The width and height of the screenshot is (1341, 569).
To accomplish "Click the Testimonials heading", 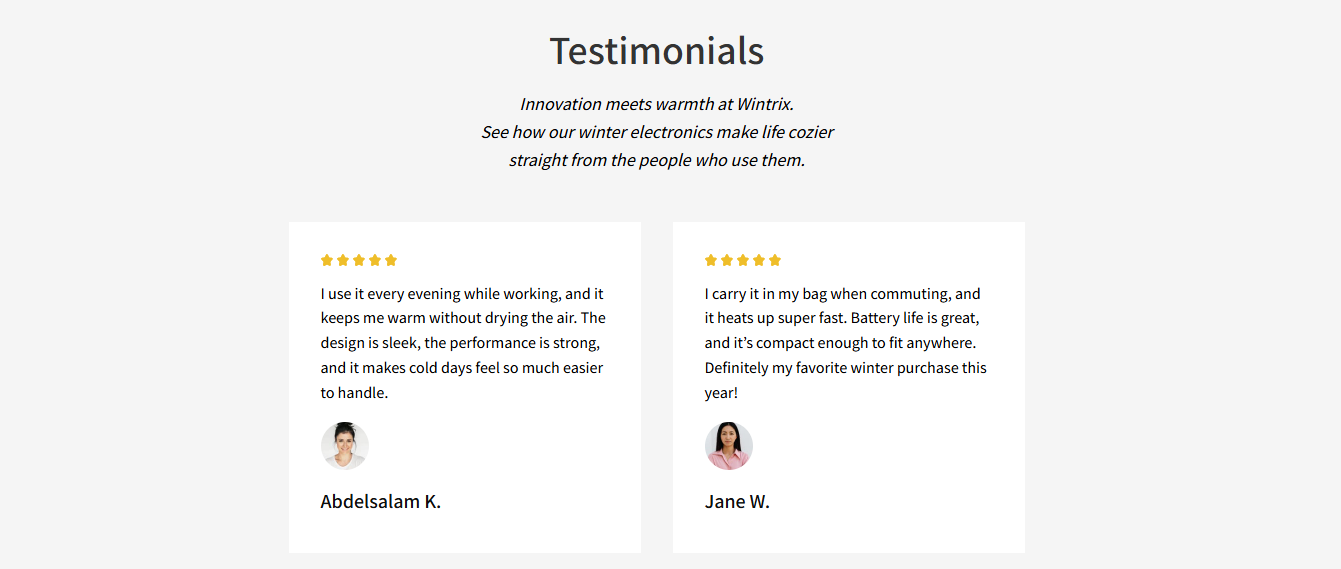I will (657, 51).
